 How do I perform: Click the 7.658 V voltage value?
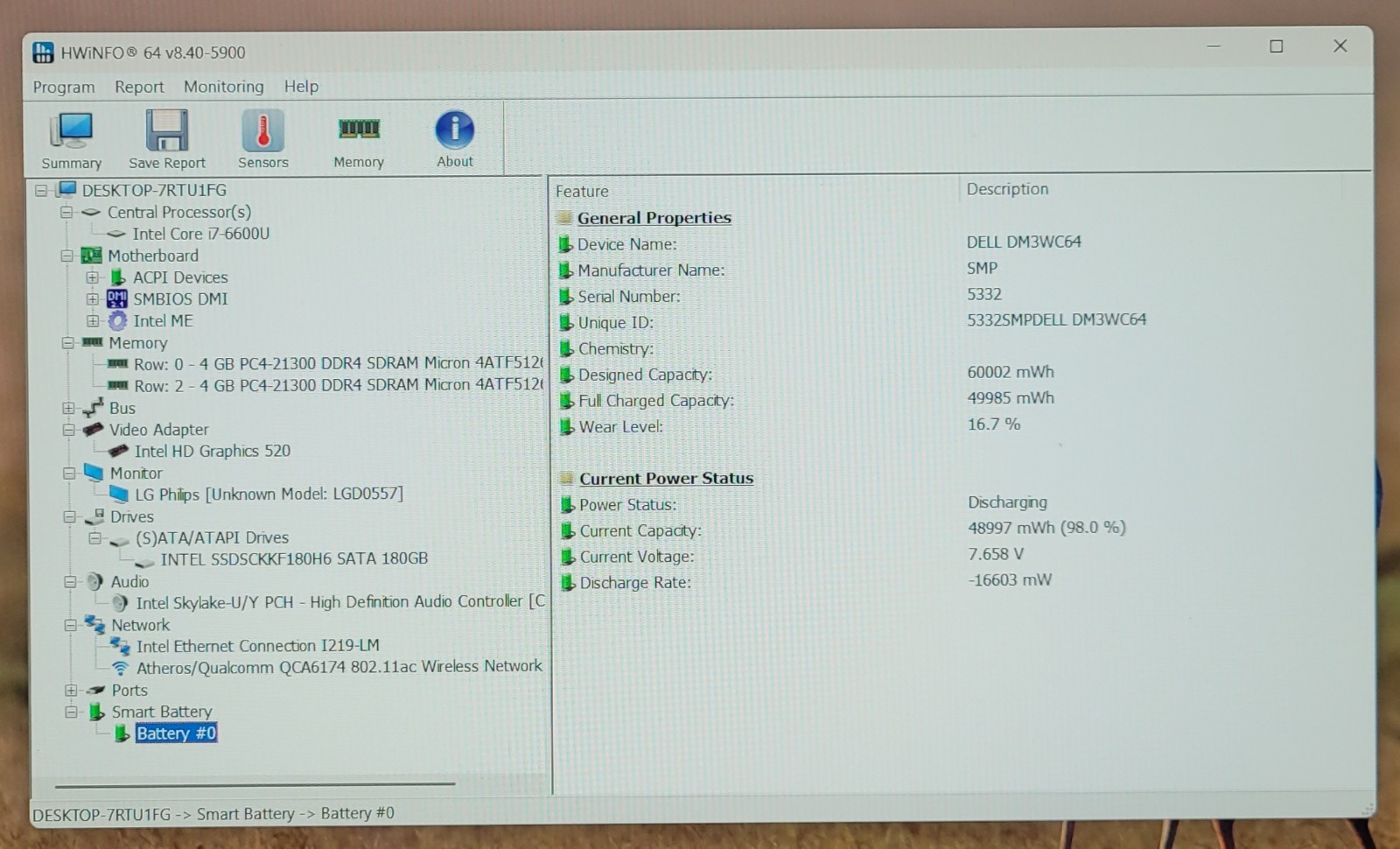pyautogui.click(x=996, y=554)
